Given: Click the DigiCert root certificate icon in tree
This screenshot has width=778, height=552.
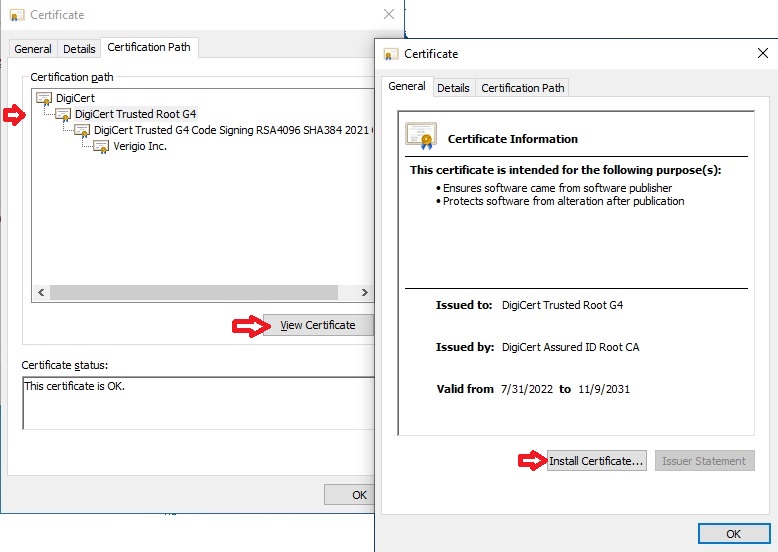Looking at the screenshot, I should click(44, 99).
